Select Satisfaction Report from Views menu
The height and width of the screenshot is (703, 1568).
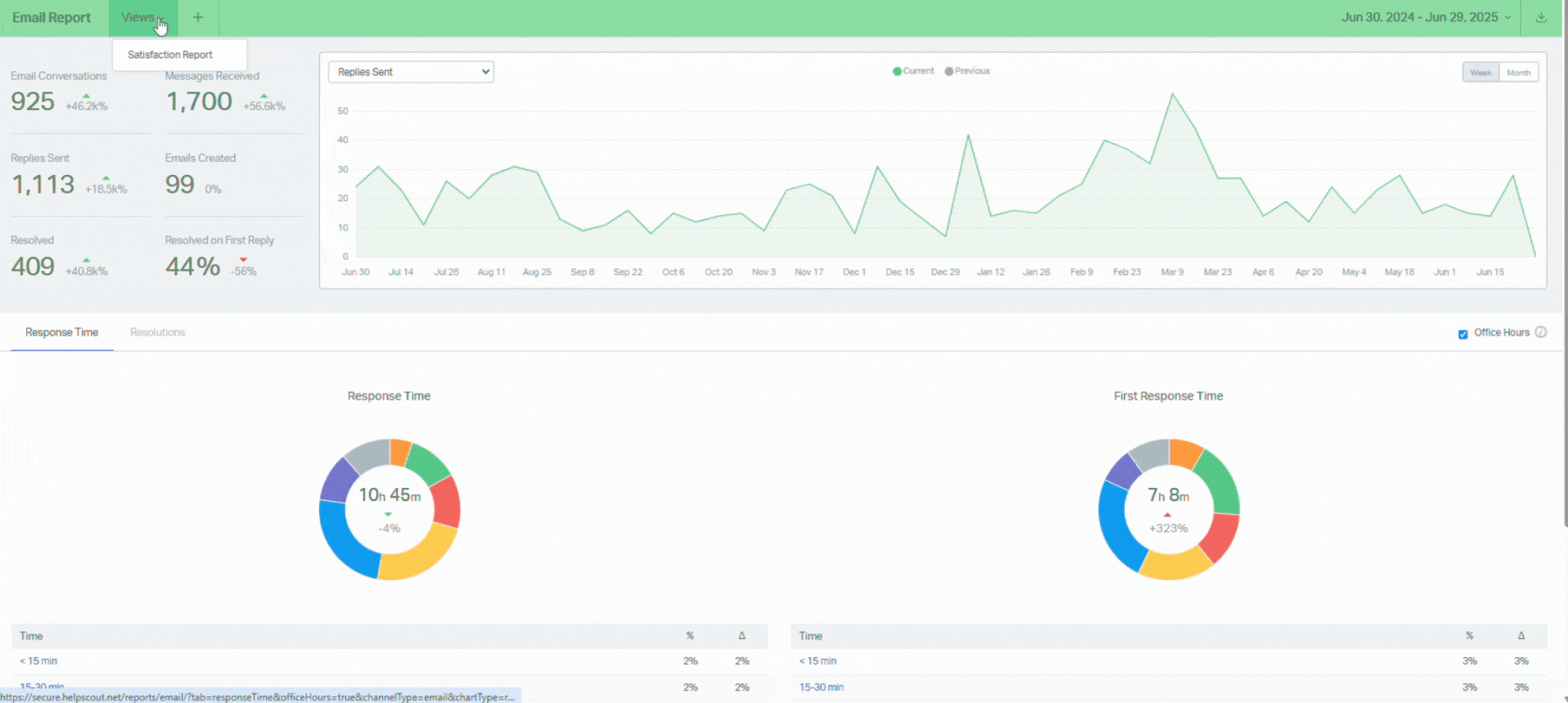[x=170, y=55]
